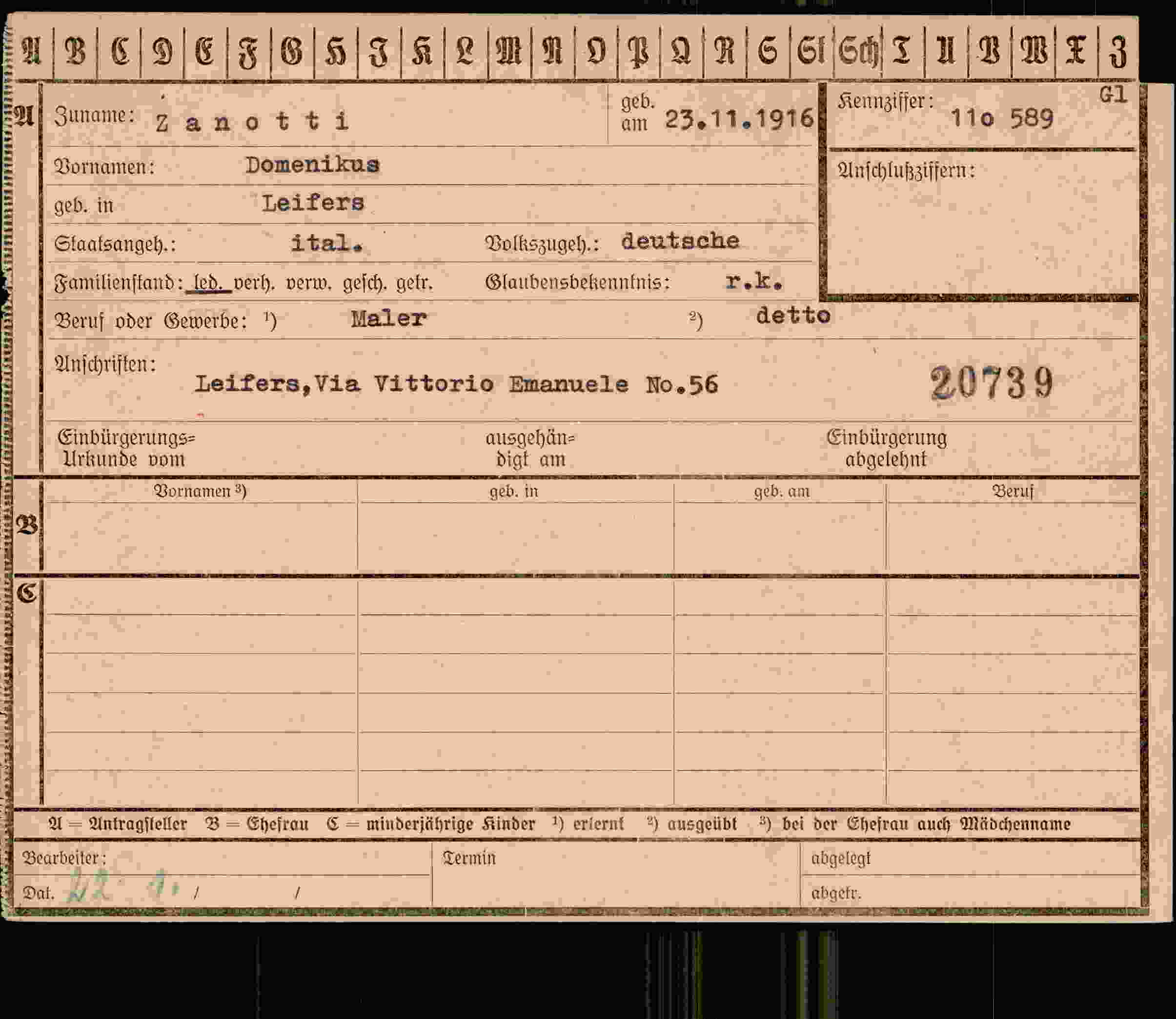Viewport: 1176px width, 1019px height.
Task: Click section marker 'C' on left edge
Action: 27,593
